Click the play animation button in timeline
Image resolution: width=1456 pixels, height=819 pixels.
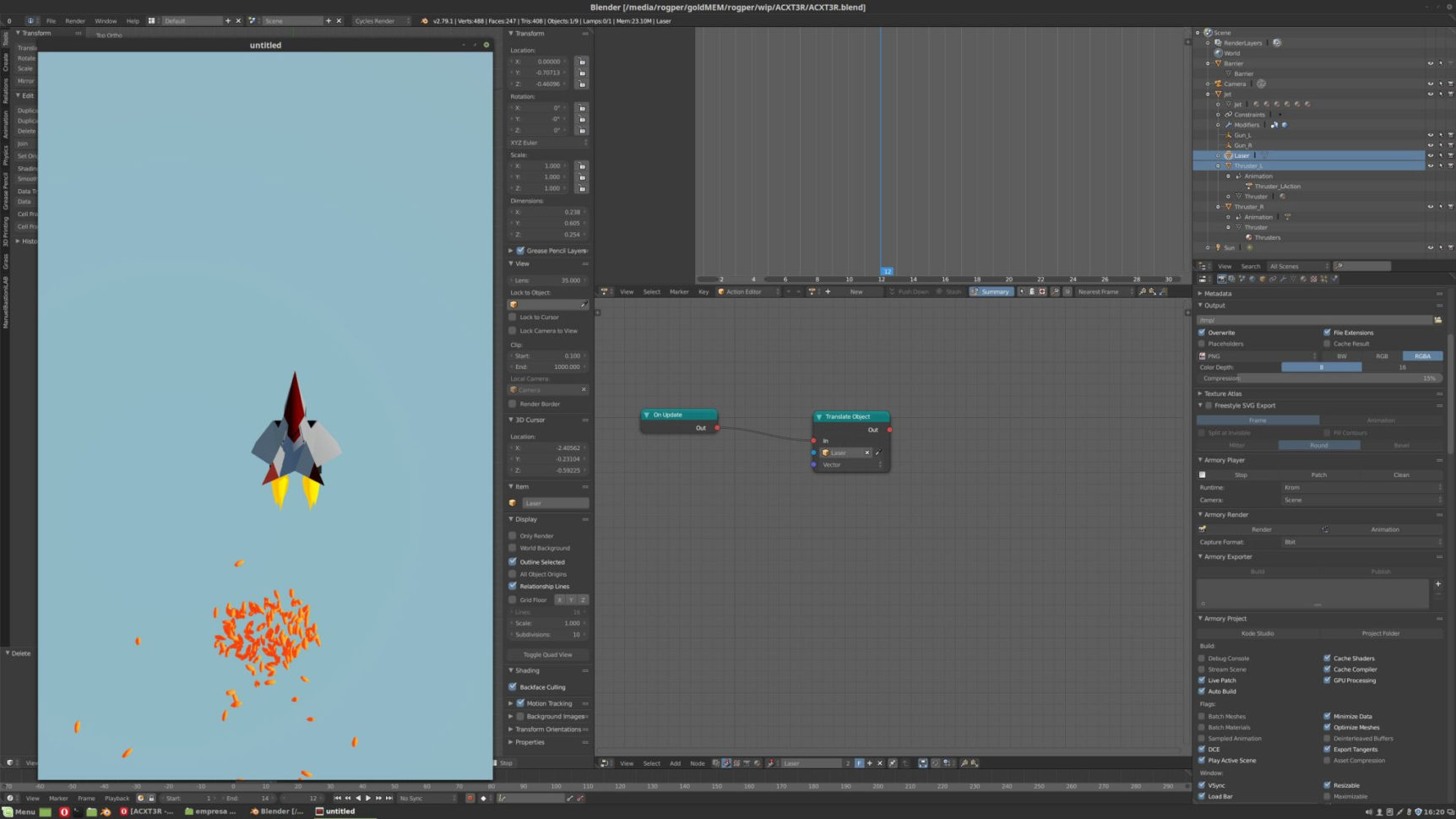(368, 798)
